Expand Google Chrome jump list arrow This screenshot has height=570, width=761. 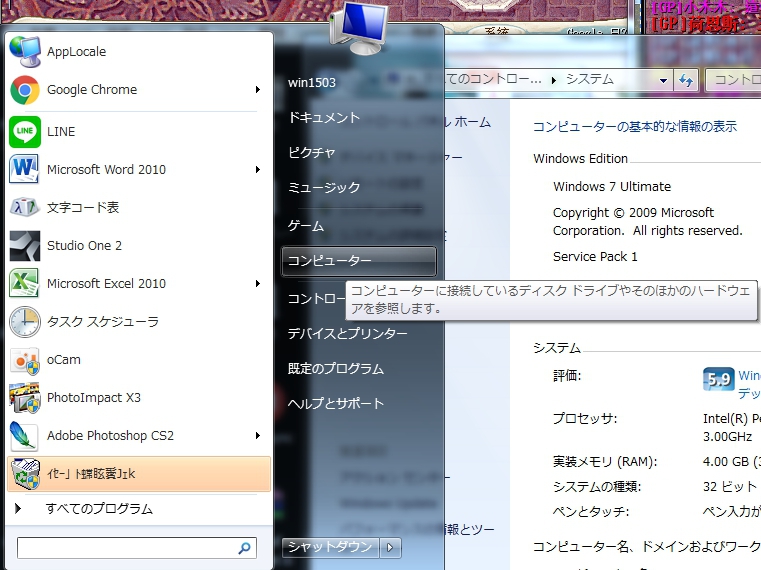[258, 90]
